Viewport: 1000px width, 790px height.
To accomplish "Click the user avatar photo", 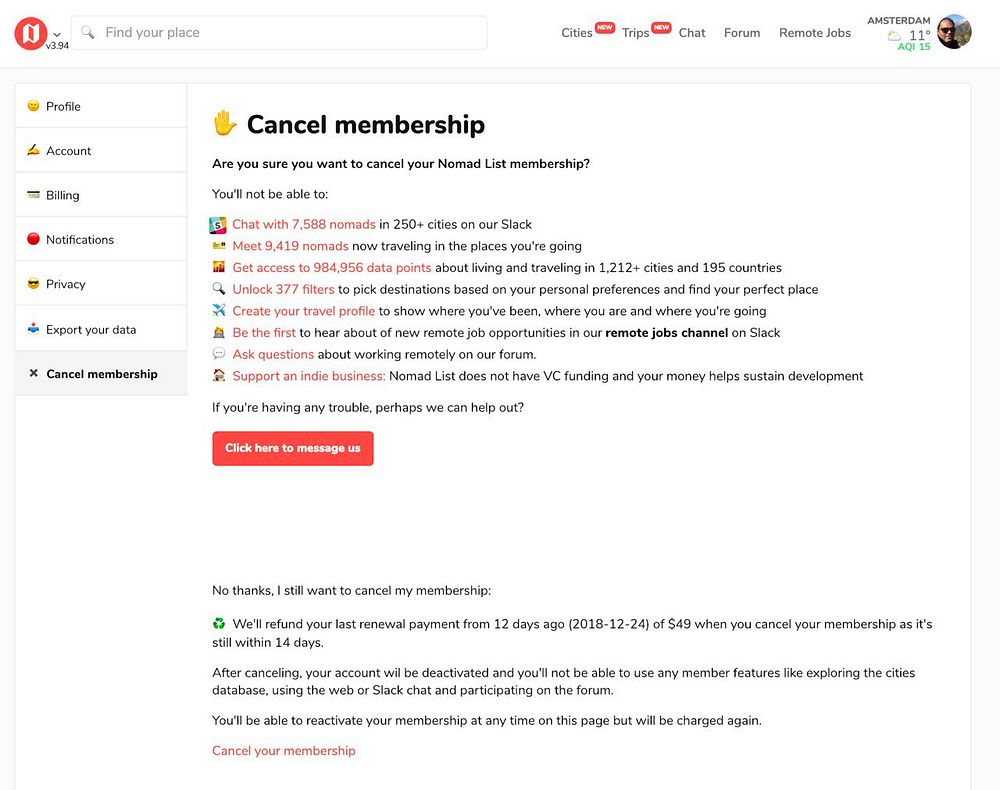I will pyautogui.click(x=954, y=32).
